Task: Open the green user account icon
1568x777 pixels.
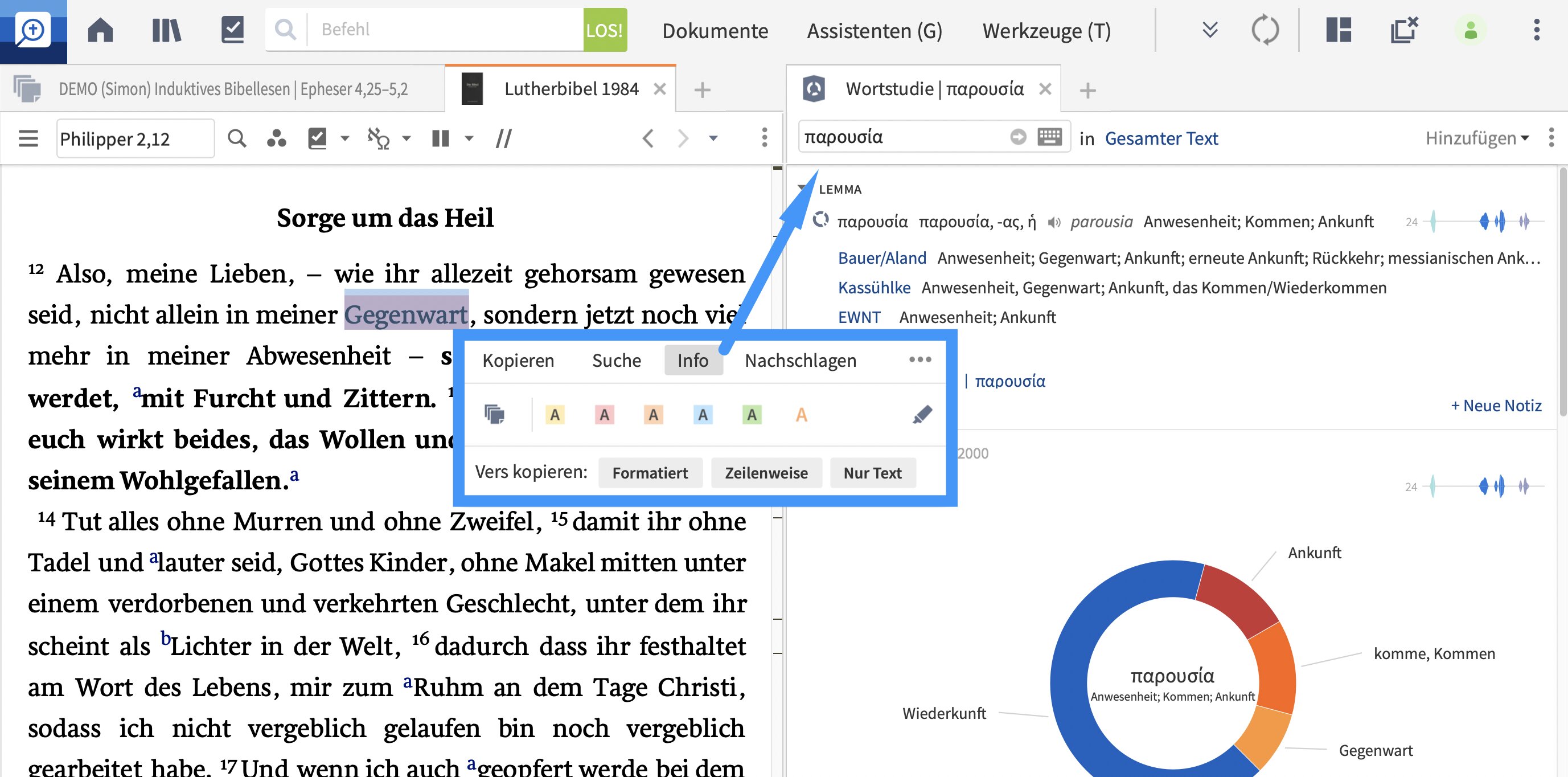Action: 1470,30
